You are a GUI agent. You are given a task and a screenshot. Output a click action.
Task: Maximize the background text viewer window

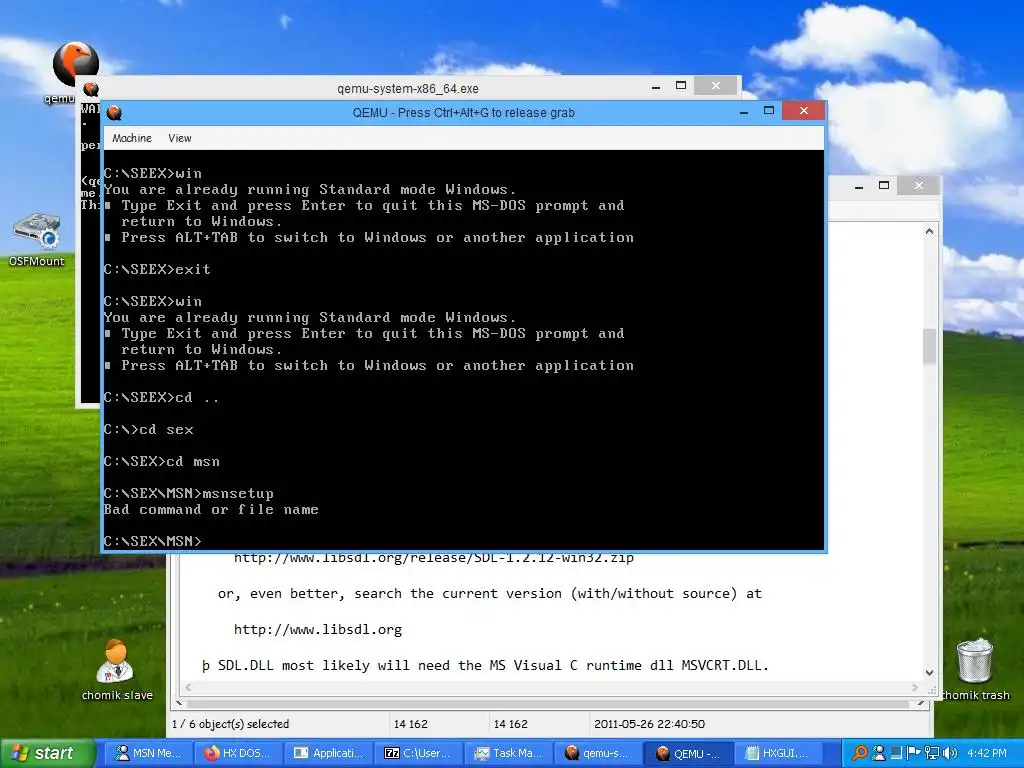(x=884, y=185)
